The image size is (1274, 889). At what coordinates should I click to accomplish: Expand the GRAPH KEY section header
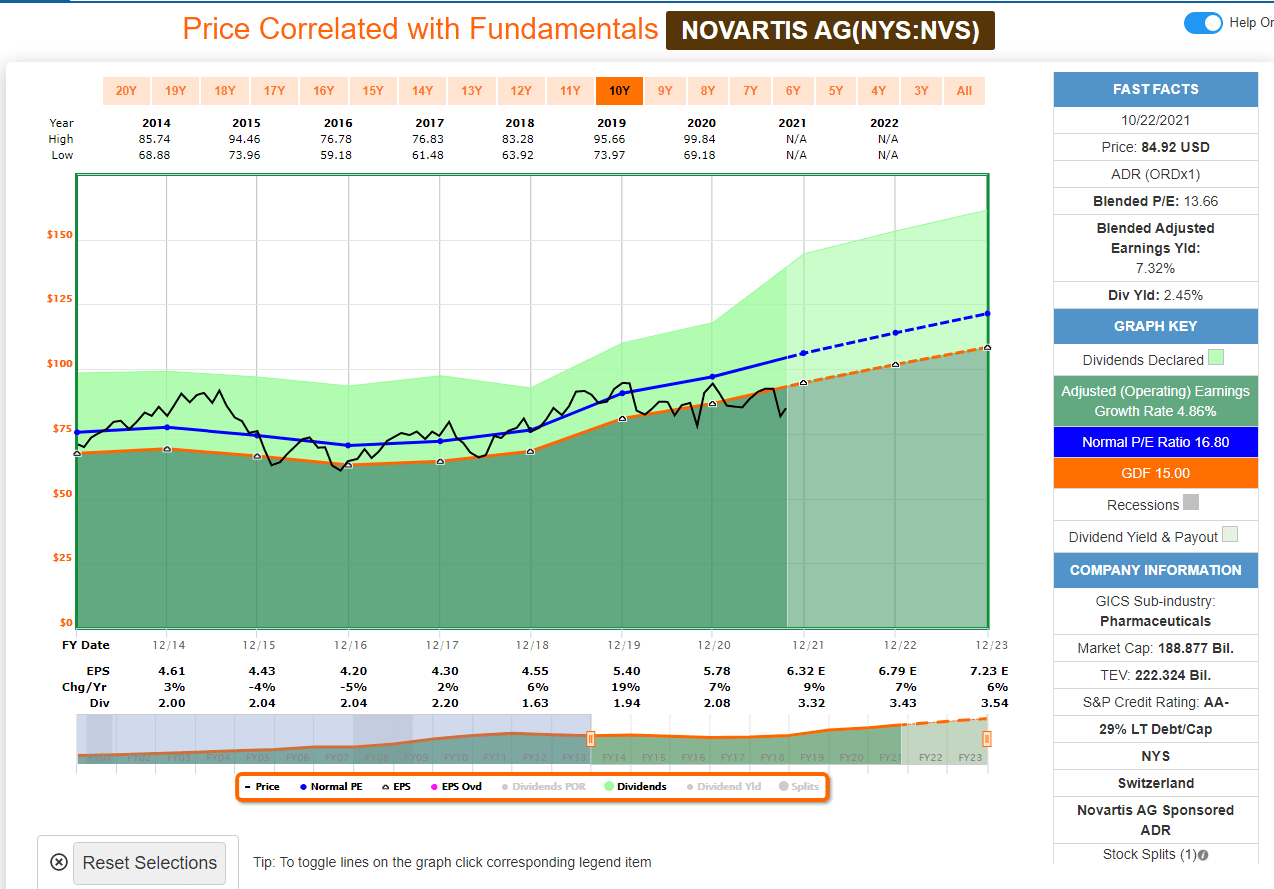click(1155, 325)
